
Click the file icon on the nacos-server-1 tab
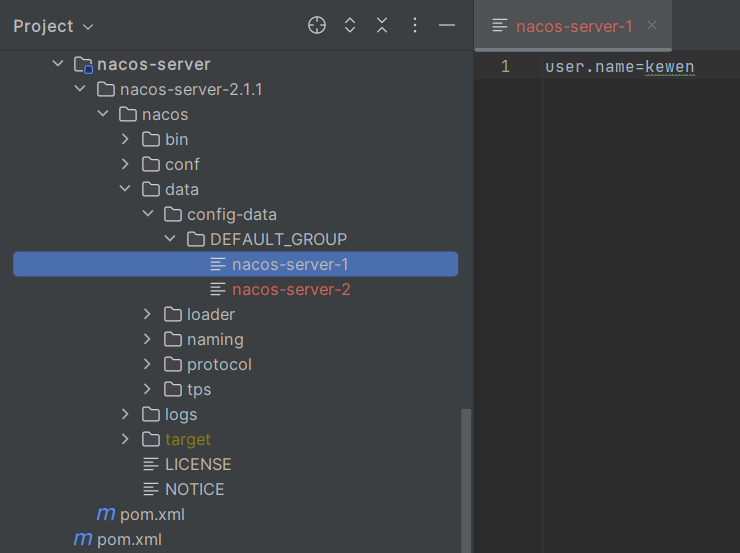tap(500, 25)
